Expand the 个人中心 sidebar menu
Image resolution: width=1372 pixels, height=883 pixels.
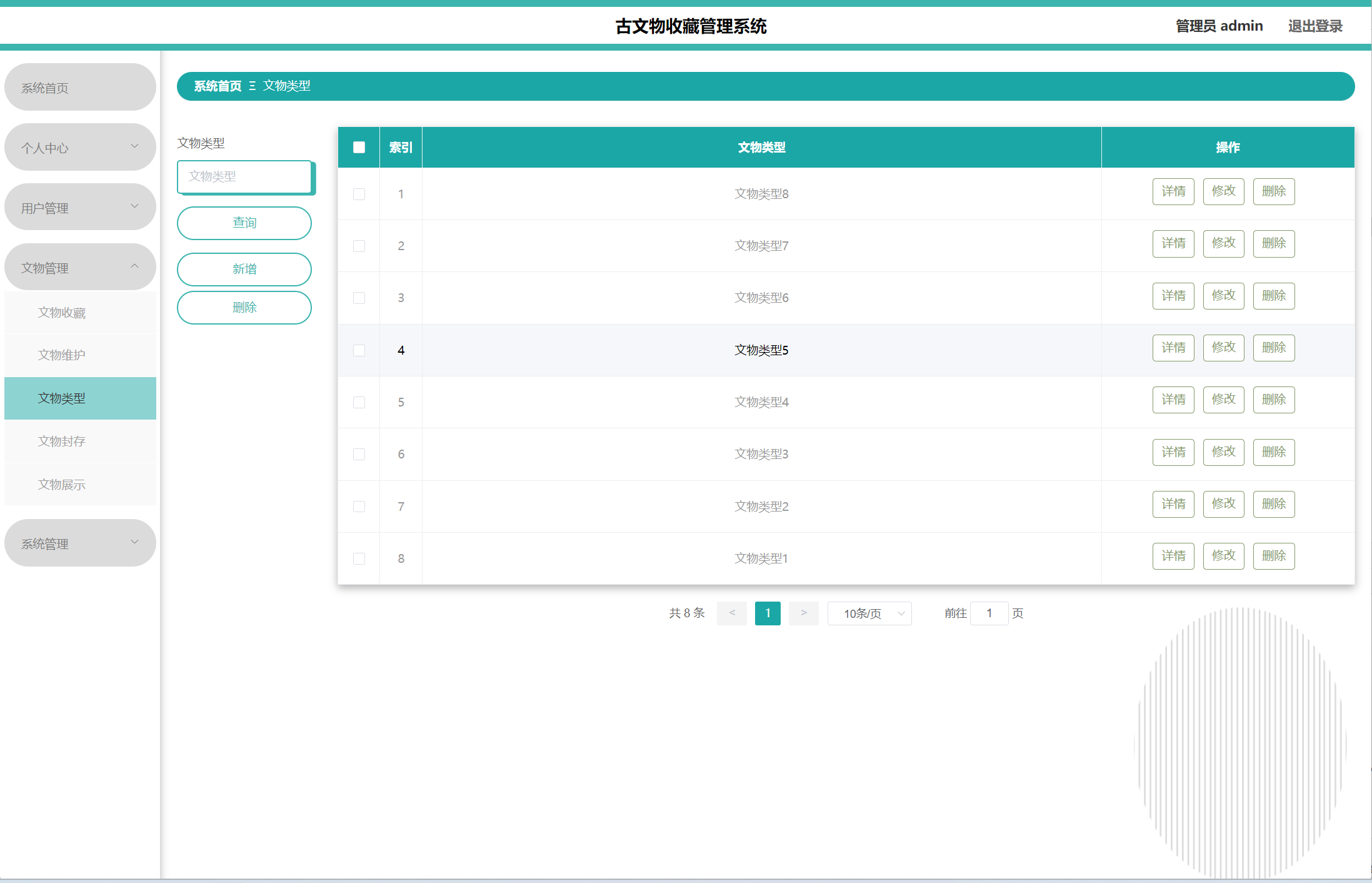pyautogui.click(x=80, y=147)
